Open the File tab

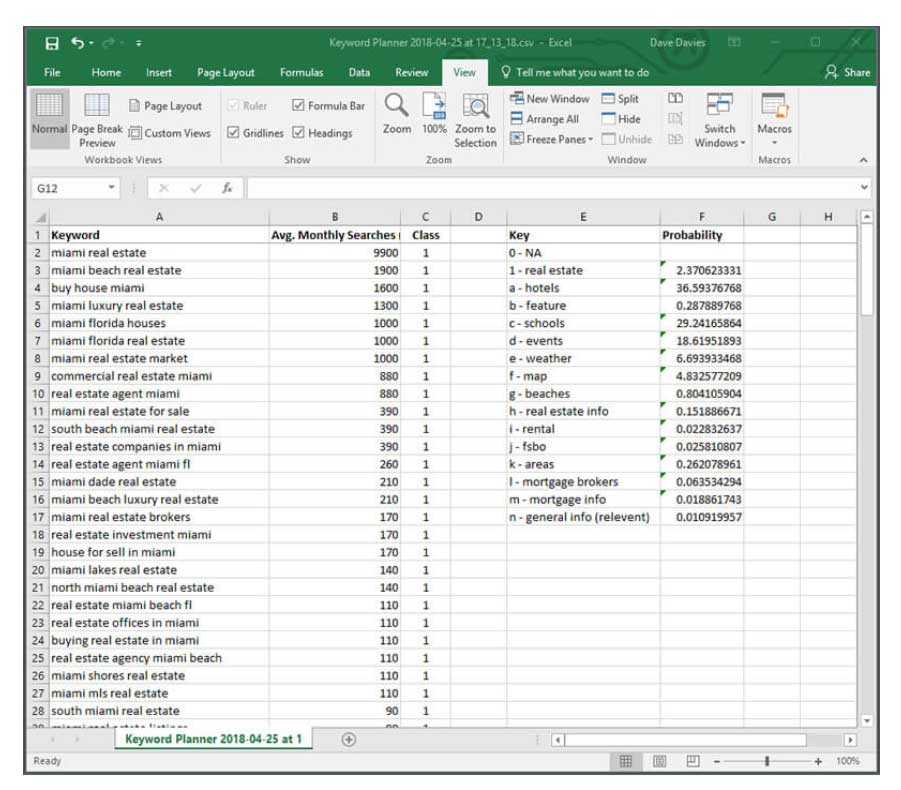(52, 72)
